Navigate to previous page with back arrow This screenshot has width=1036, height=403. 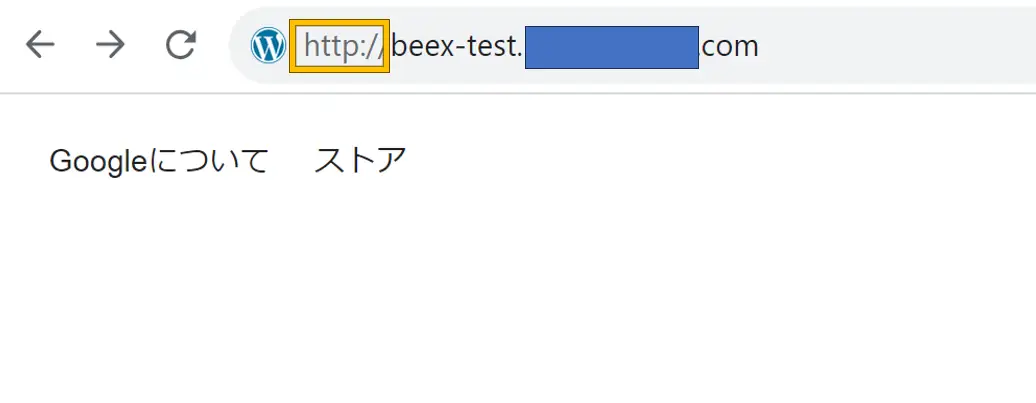40,45
